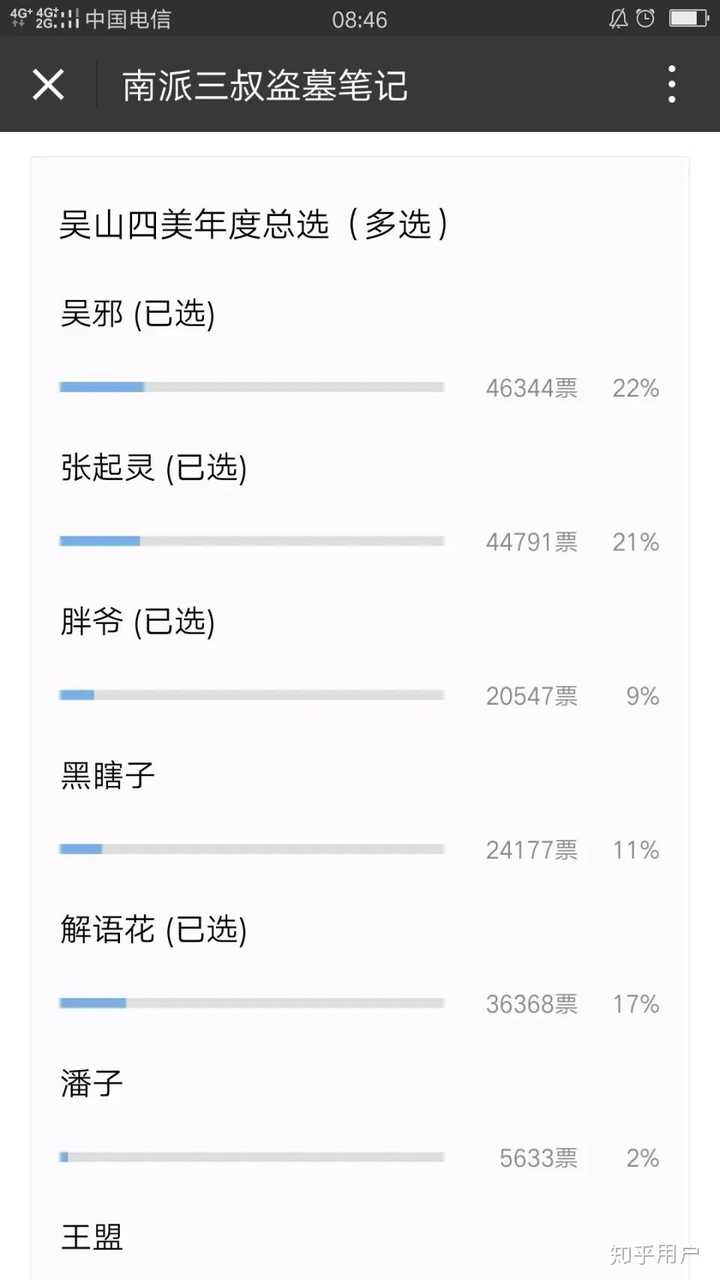Viewport: 720px width, 1280px height.
Task: Tap the battery icon in status bar
Action: coord(688,18)
